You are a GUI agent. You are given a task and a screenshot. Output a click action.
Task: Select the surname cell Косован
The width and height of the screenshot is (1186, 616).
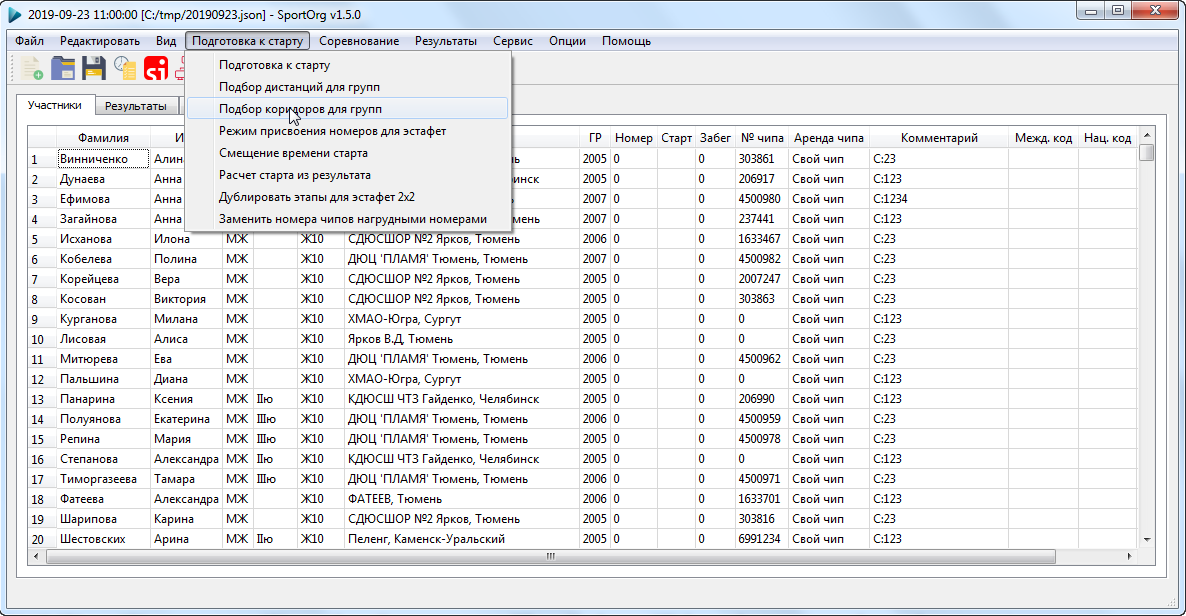pos(103,299)
